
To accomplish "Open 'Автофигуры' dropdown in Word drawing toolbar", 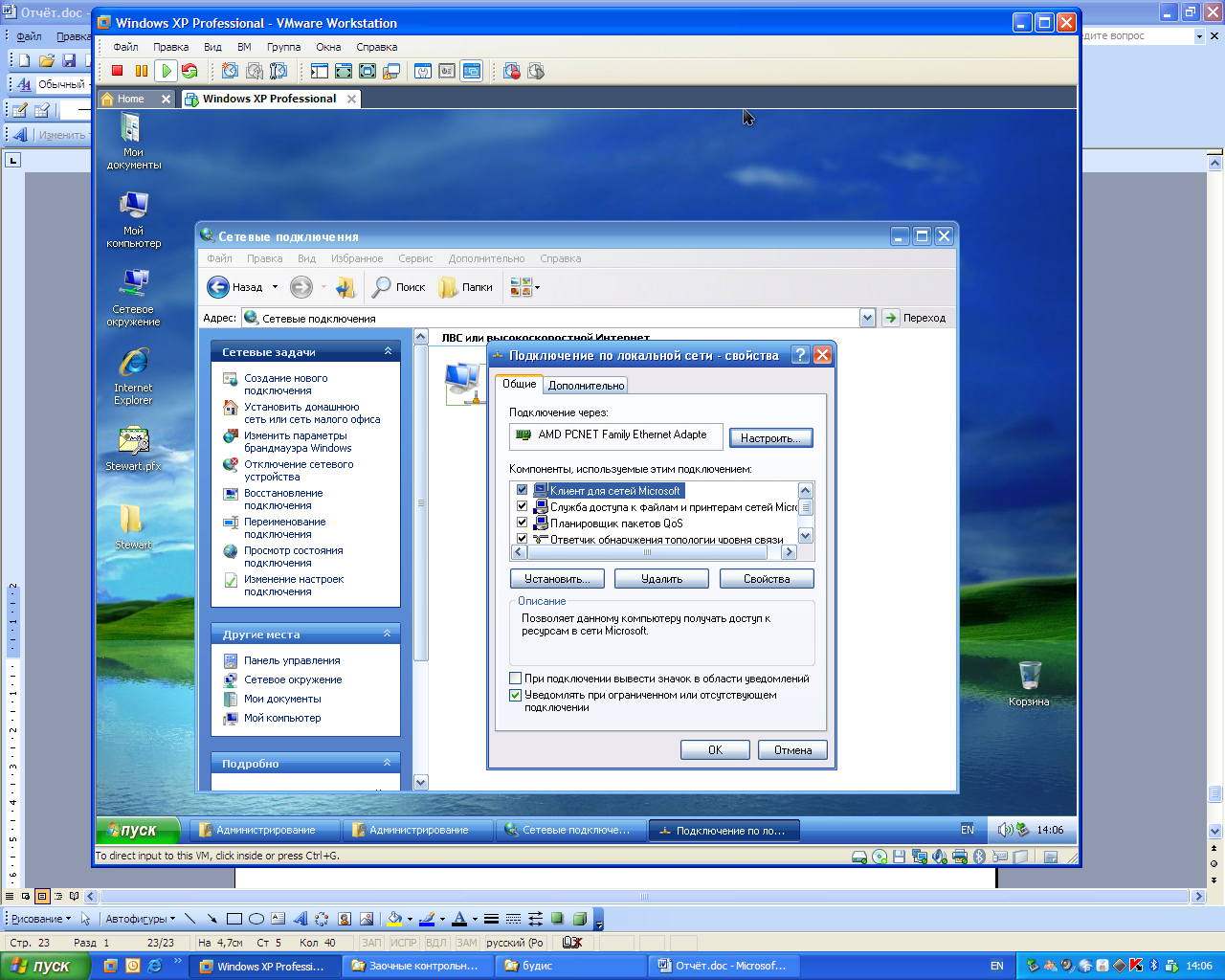I will tap(141, 919).
